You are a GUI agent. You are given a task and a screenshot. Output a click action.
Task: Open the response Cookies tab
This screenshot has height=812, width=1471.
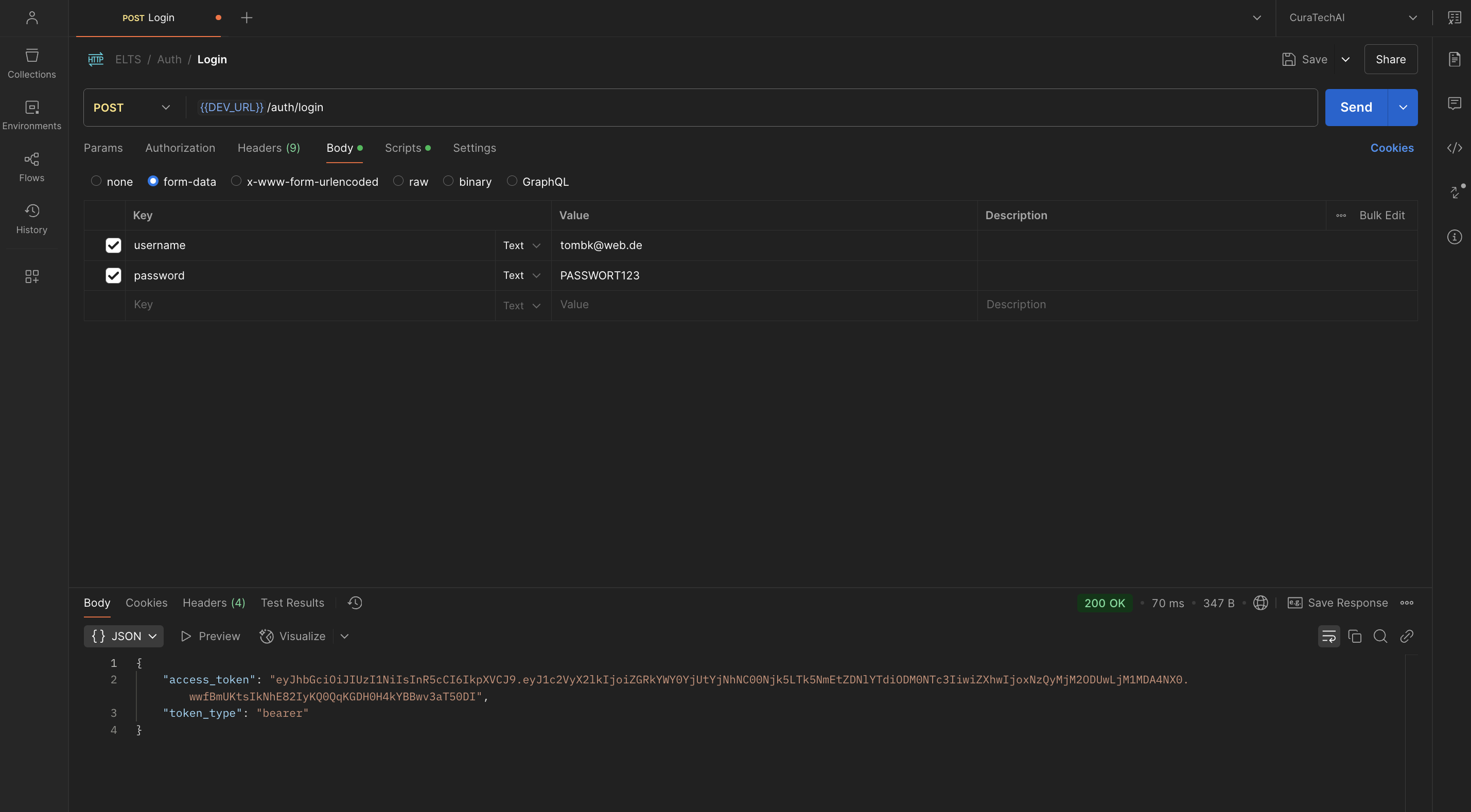tap(147, 603)
